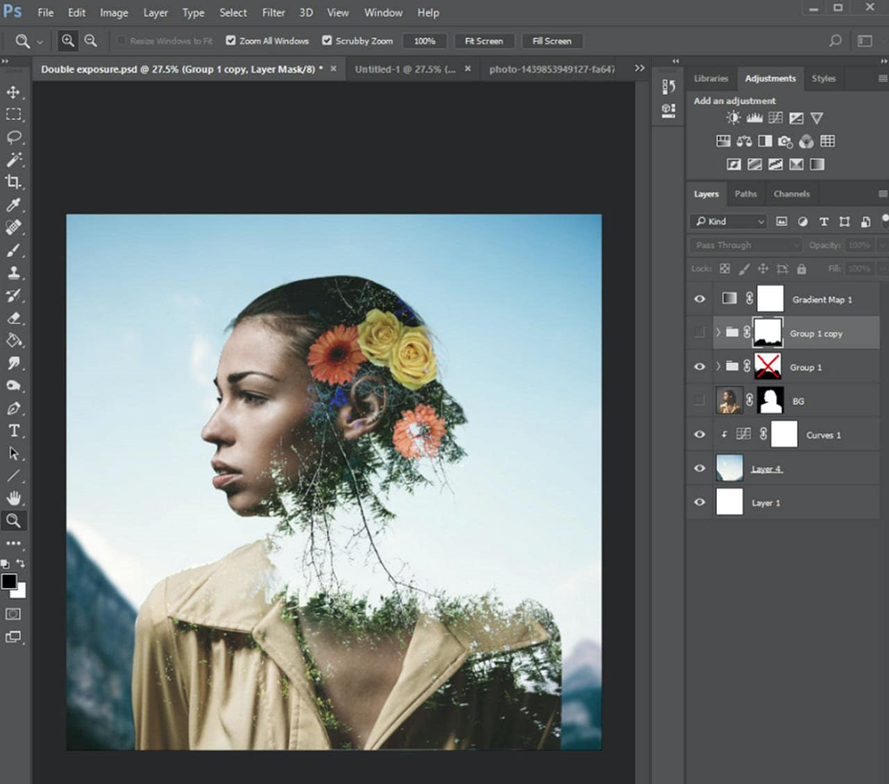The height and width of the screenshot is (784, 889).
Task: Disable the Scrubby Zoom checkbox
Action: tap(327, 41)
